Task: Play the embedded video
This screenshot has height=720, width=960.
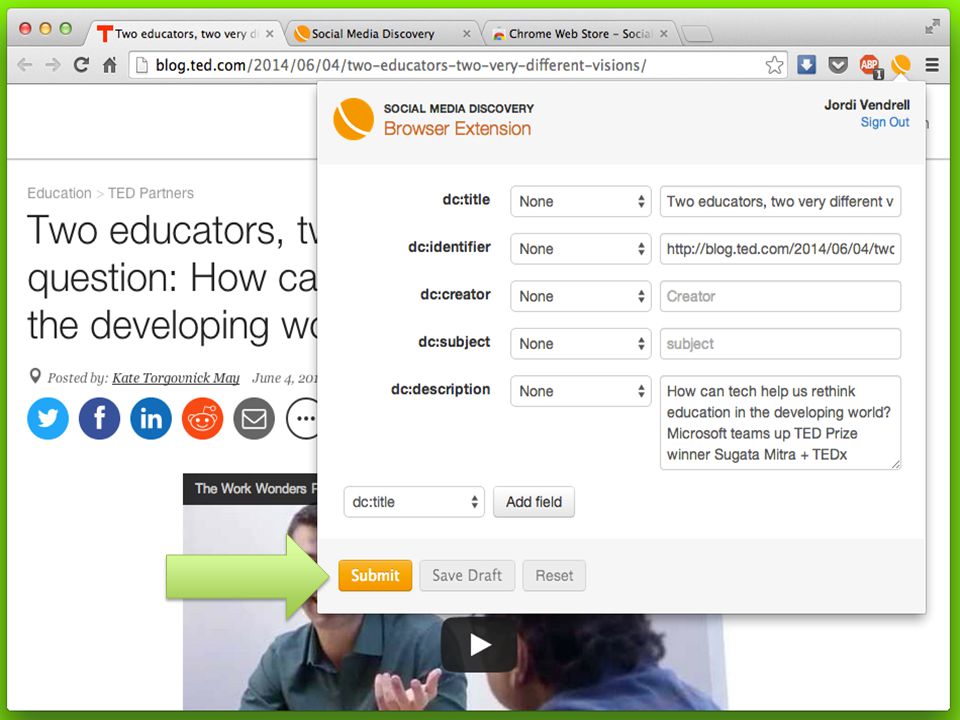Action: click(x=479, y=644)
